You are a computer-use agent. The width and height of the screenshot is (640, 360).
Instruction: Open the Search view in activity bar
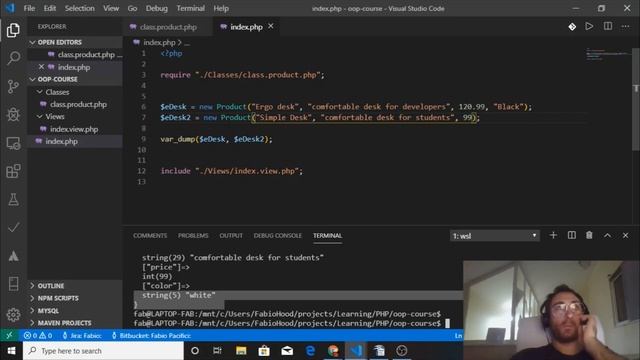click(13, 58)
